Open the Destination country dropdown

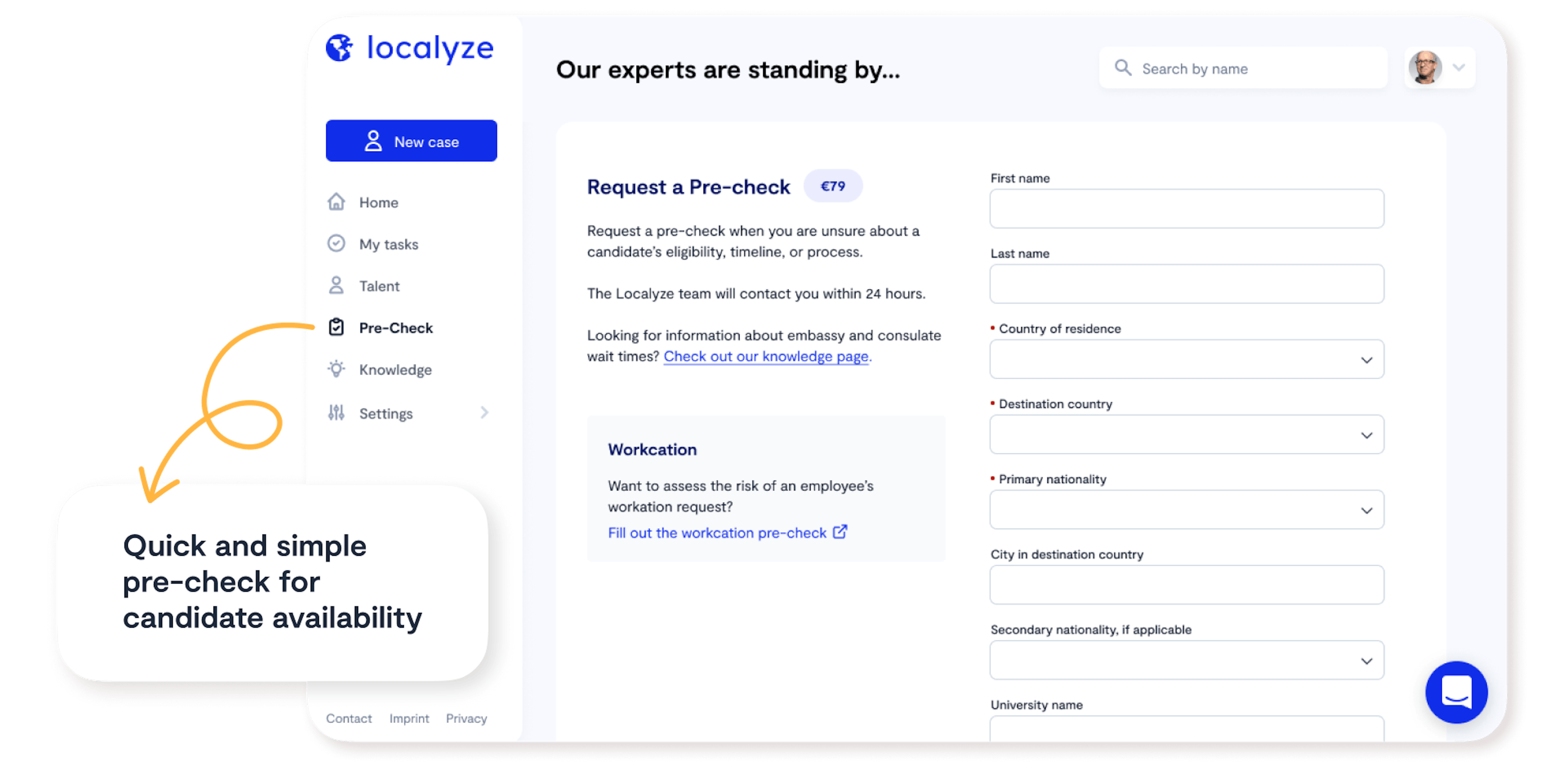pos(1186,434)
